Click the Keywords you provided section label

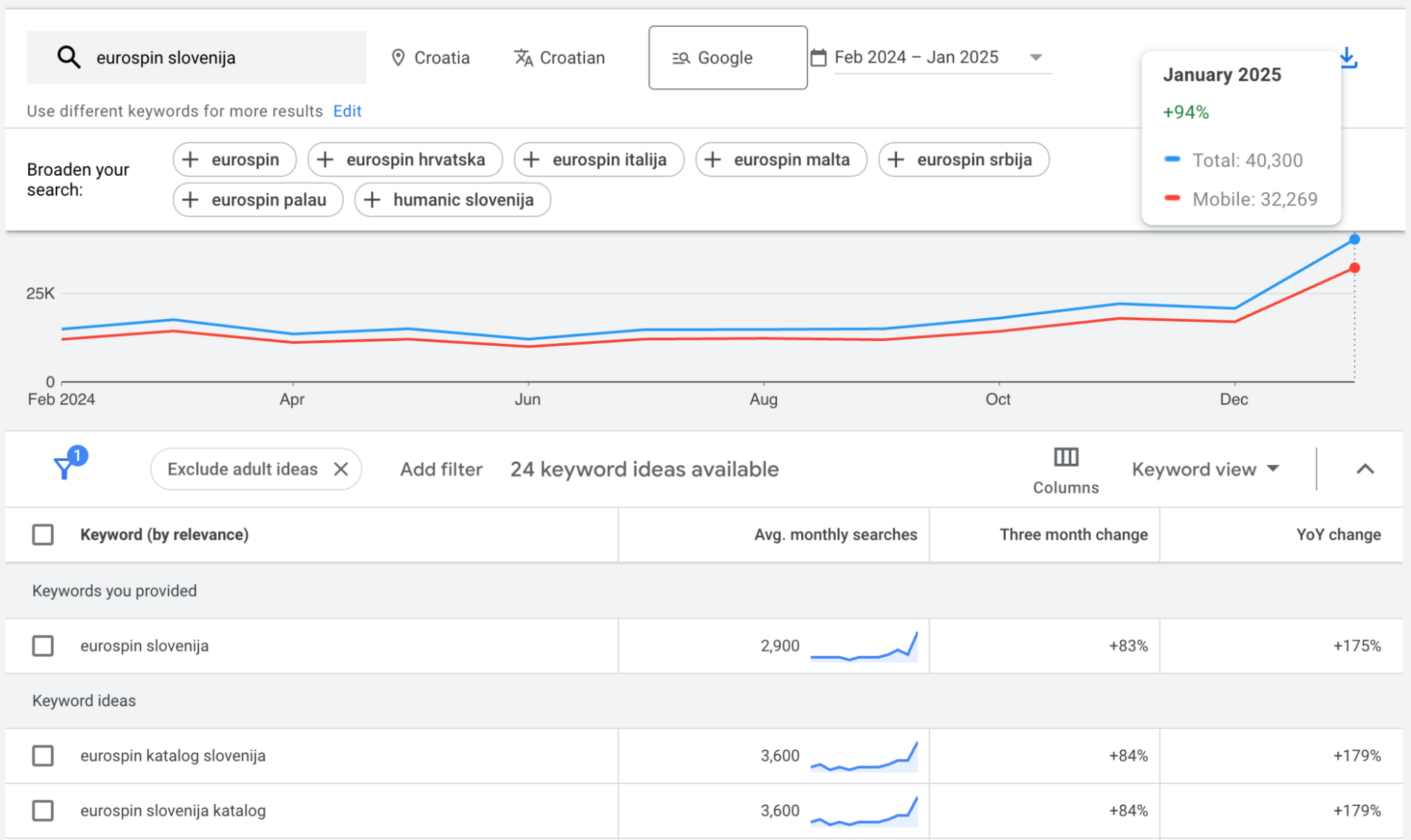[x=114, y=591]
